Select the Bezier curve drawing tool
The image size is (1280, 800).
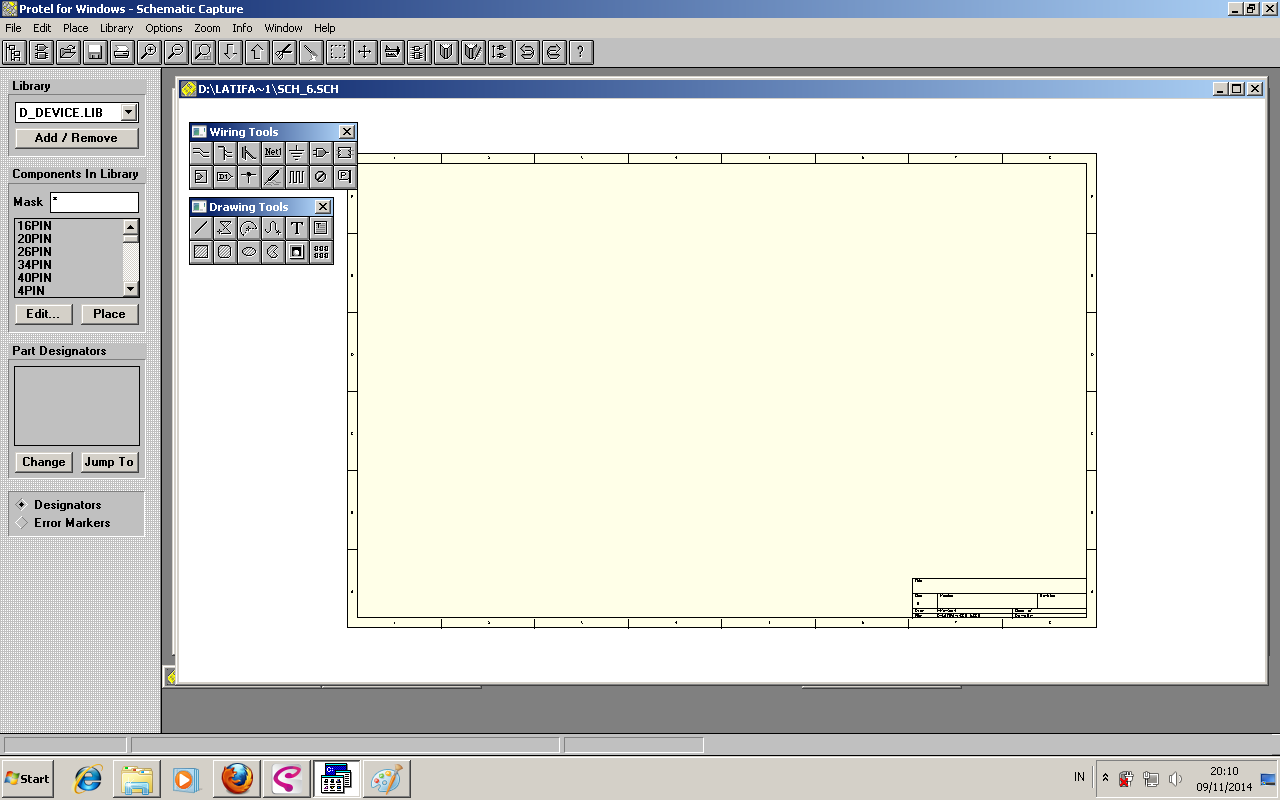tap(273, 228)
